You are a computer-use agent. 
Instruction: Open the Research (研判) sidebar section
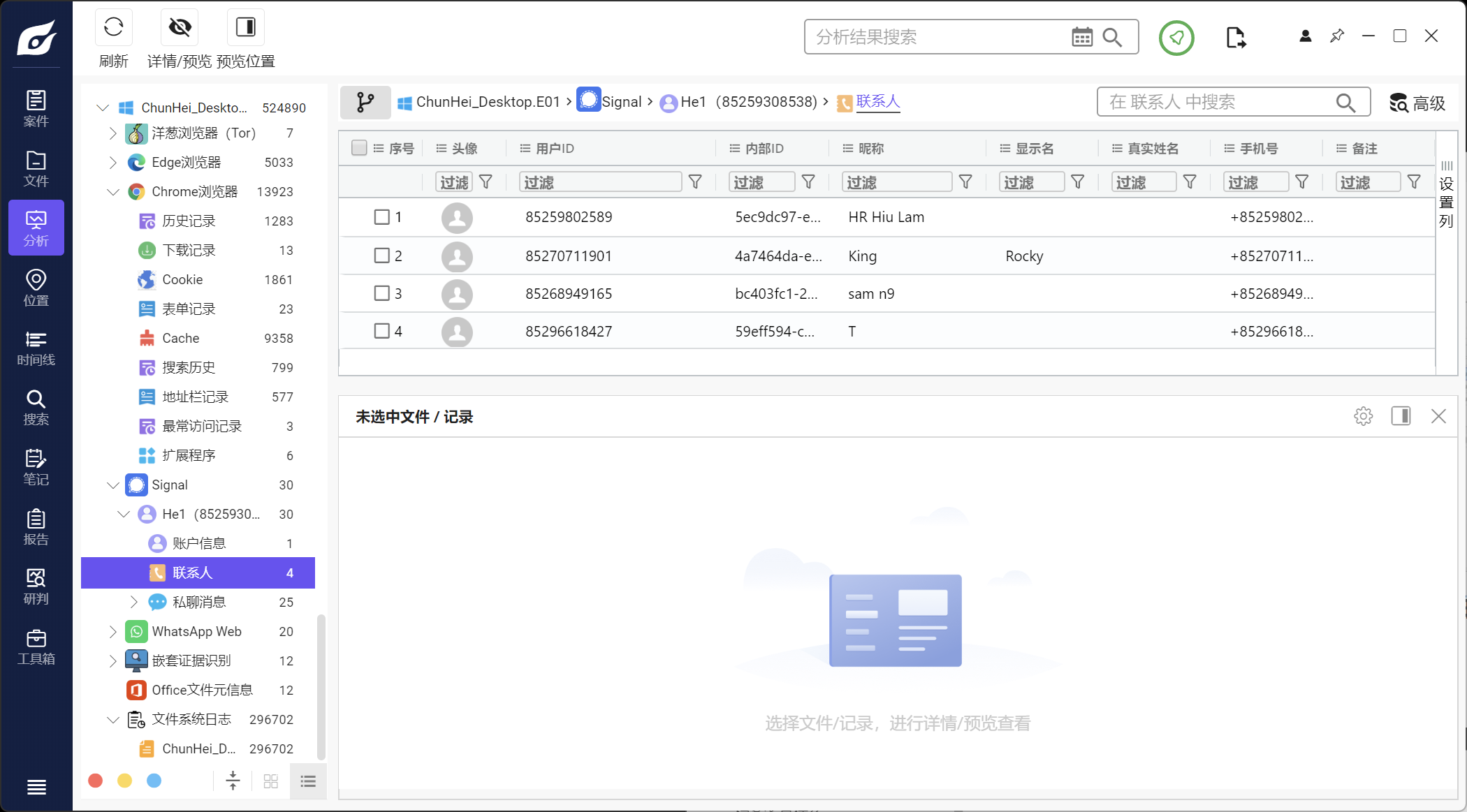pos(36,586)
